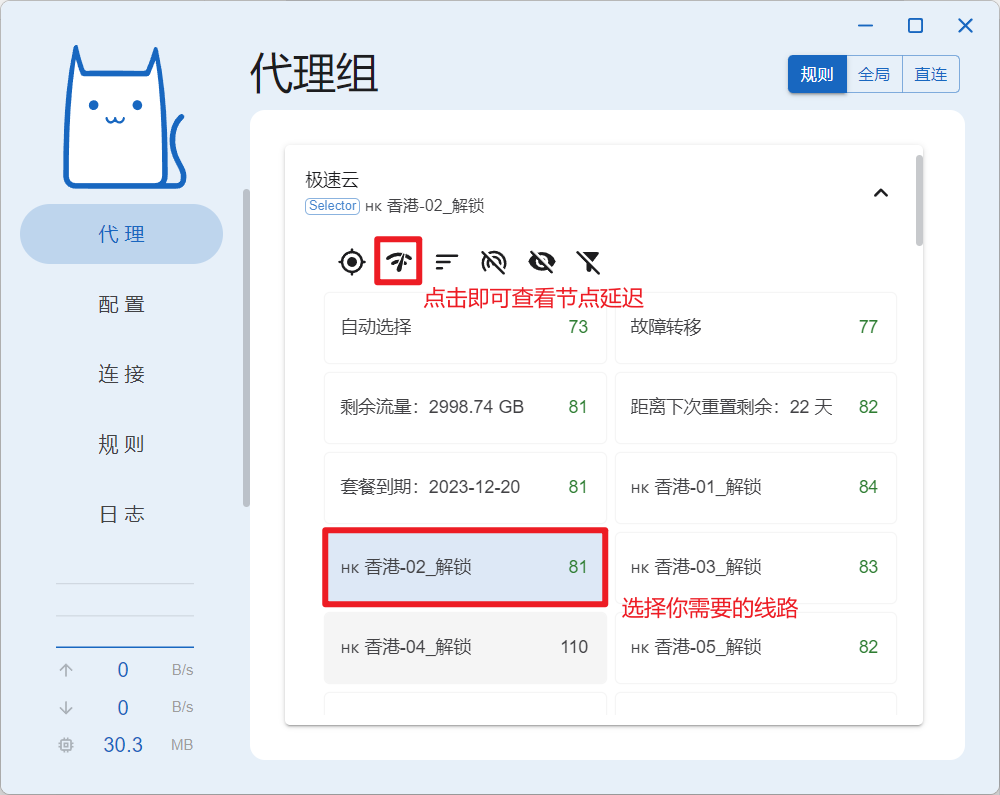Open the 规则 page in sidebar
The width and height of the screenshot is (1000, 795).
click(x=122, y=444)
